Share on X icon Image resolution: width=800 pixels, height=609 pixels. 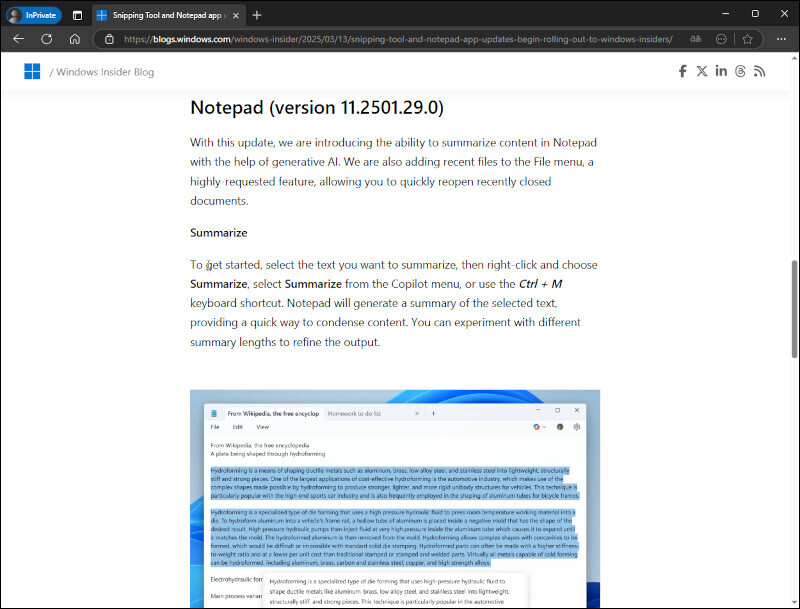[702, 71]
